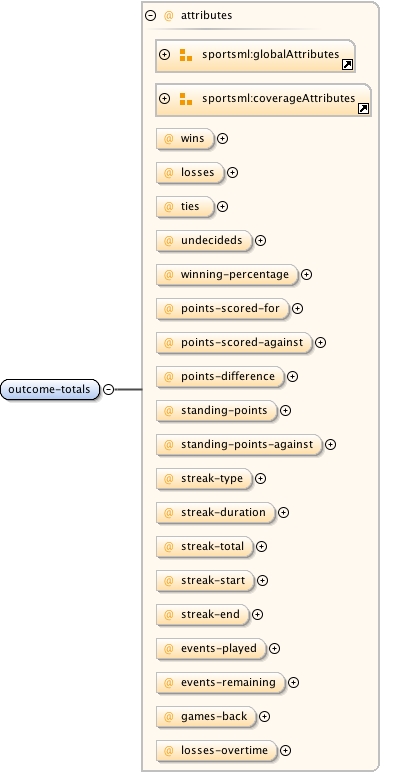The width and height of the screenshot is (397, 773).
Task: Select the undecideds attribute
Action: point(204,241)
